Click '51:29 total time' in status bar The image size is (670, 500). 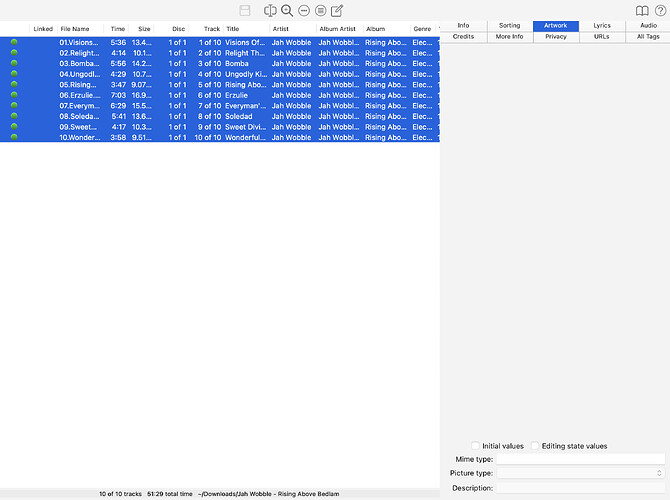tap(170, 494)
